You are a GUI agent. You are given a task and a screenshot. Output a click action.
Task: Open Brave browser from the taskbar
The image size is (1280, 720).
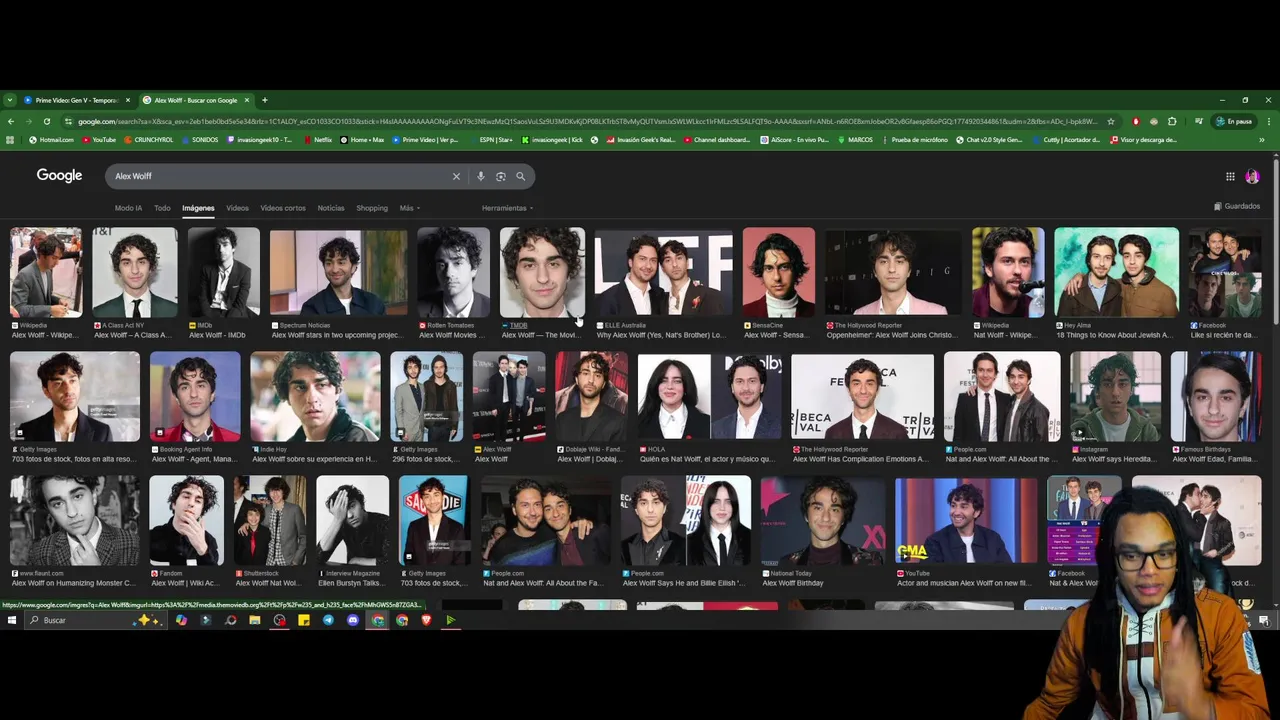(426, 620)
